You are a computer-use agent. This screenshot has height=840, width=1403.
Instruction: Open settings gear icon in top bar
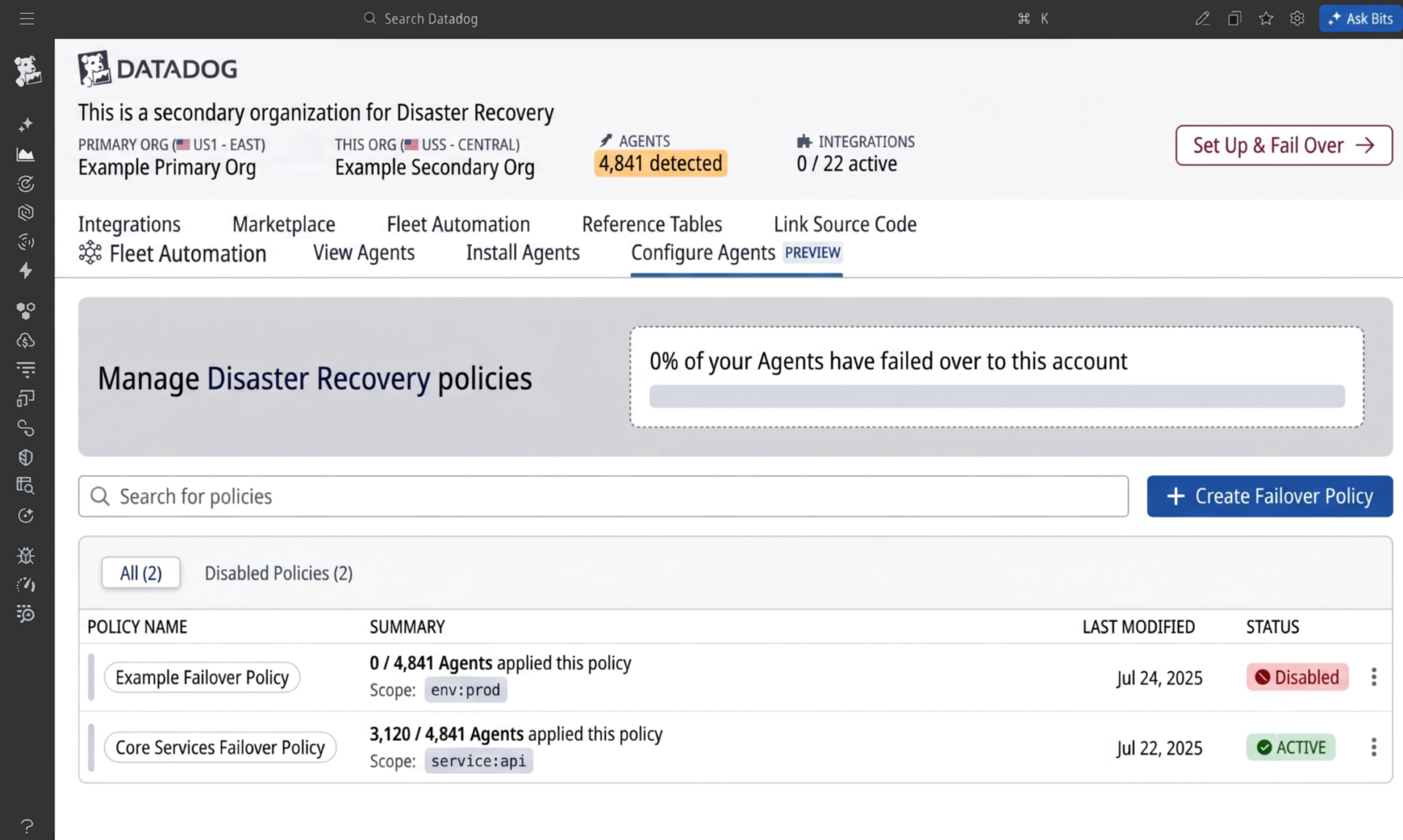(x=1297, y=19)
